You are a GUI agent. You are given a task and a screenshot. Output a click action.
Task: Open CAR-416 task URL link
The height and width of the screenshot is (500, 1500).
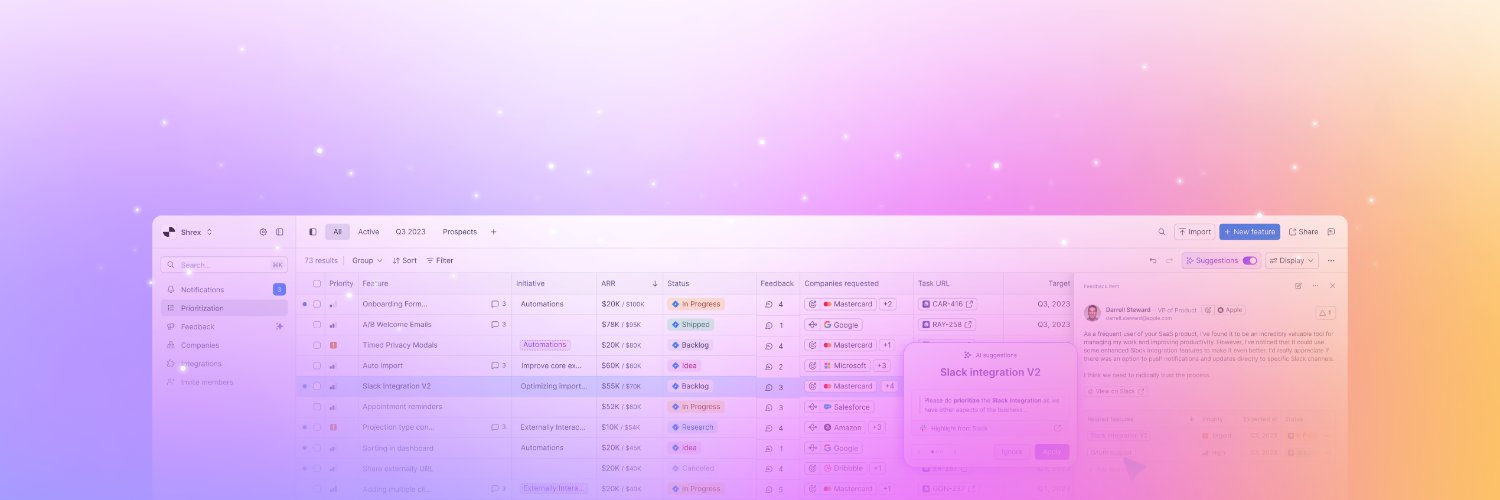(x=947, y=304)
